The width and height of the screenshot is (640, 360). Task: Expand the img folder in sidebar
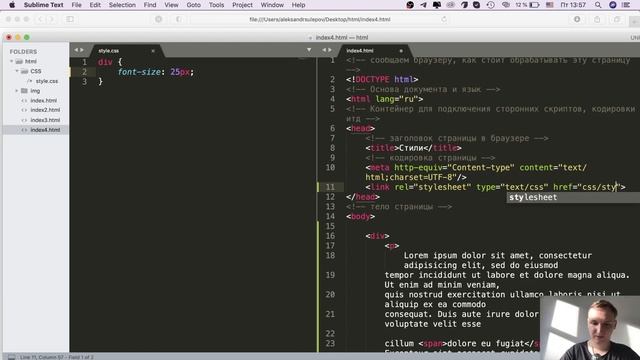tap(17, 91)
